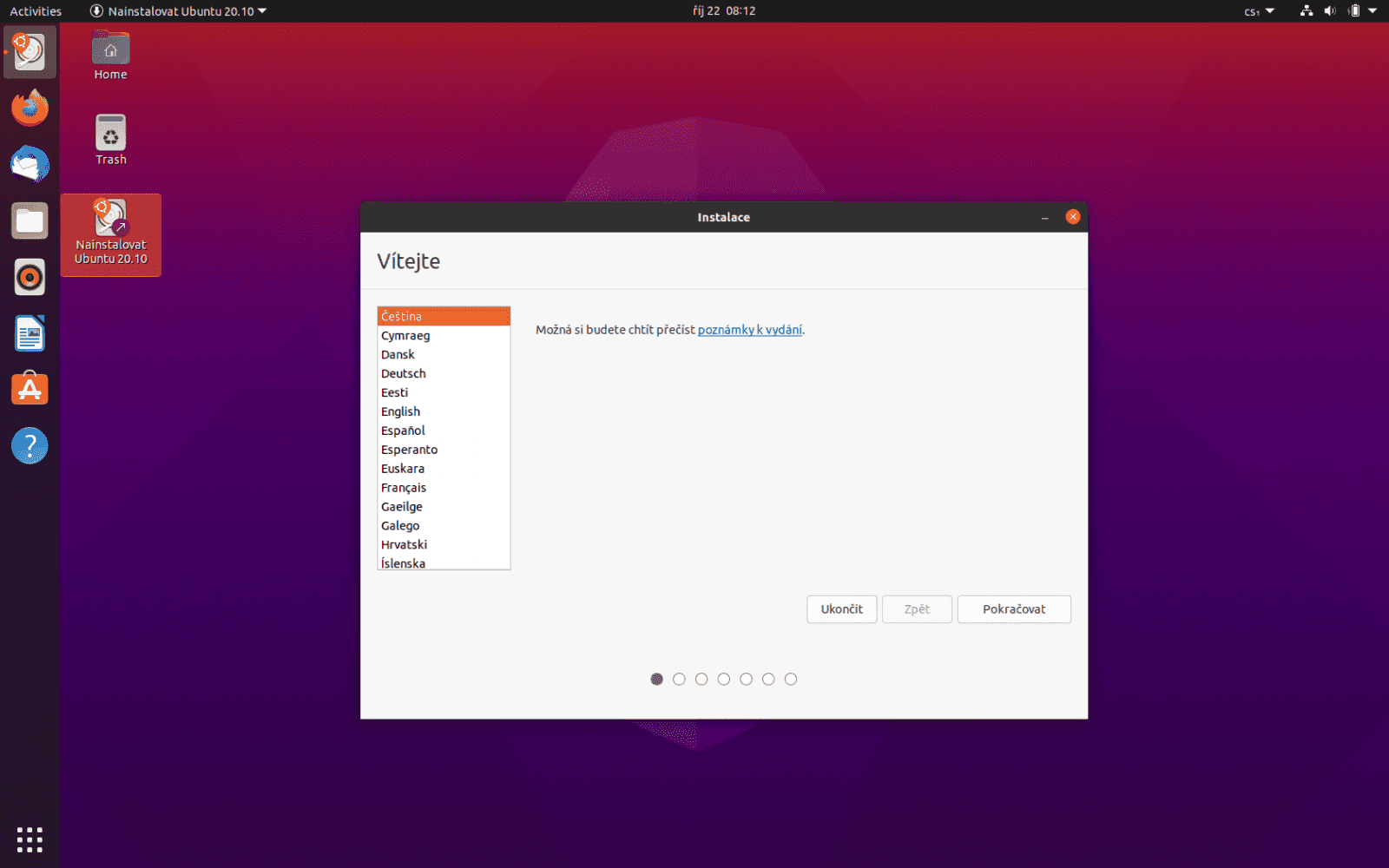The height and width of the screenshot is (868, 1389).
Task: Open the CS1 keyboard layout menu
Action: click(x=1256, y=11)
